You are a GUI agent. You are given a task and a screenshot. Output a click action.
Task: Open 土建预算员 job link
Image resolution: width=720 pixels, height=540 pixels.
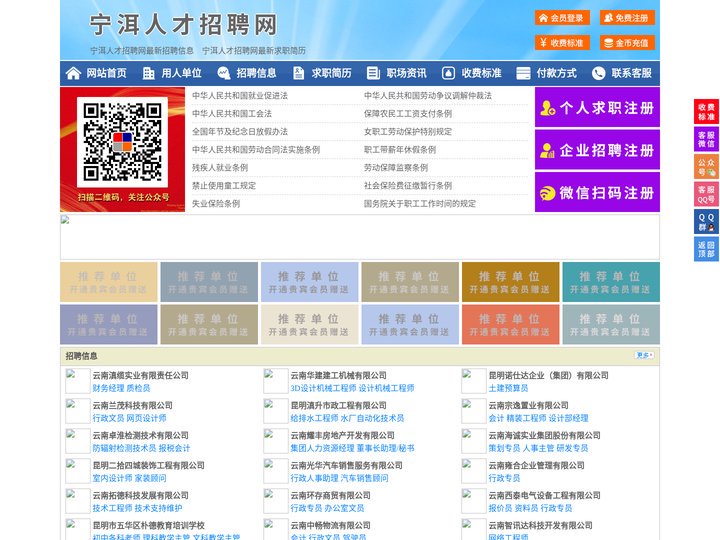[x=508, y=388]
